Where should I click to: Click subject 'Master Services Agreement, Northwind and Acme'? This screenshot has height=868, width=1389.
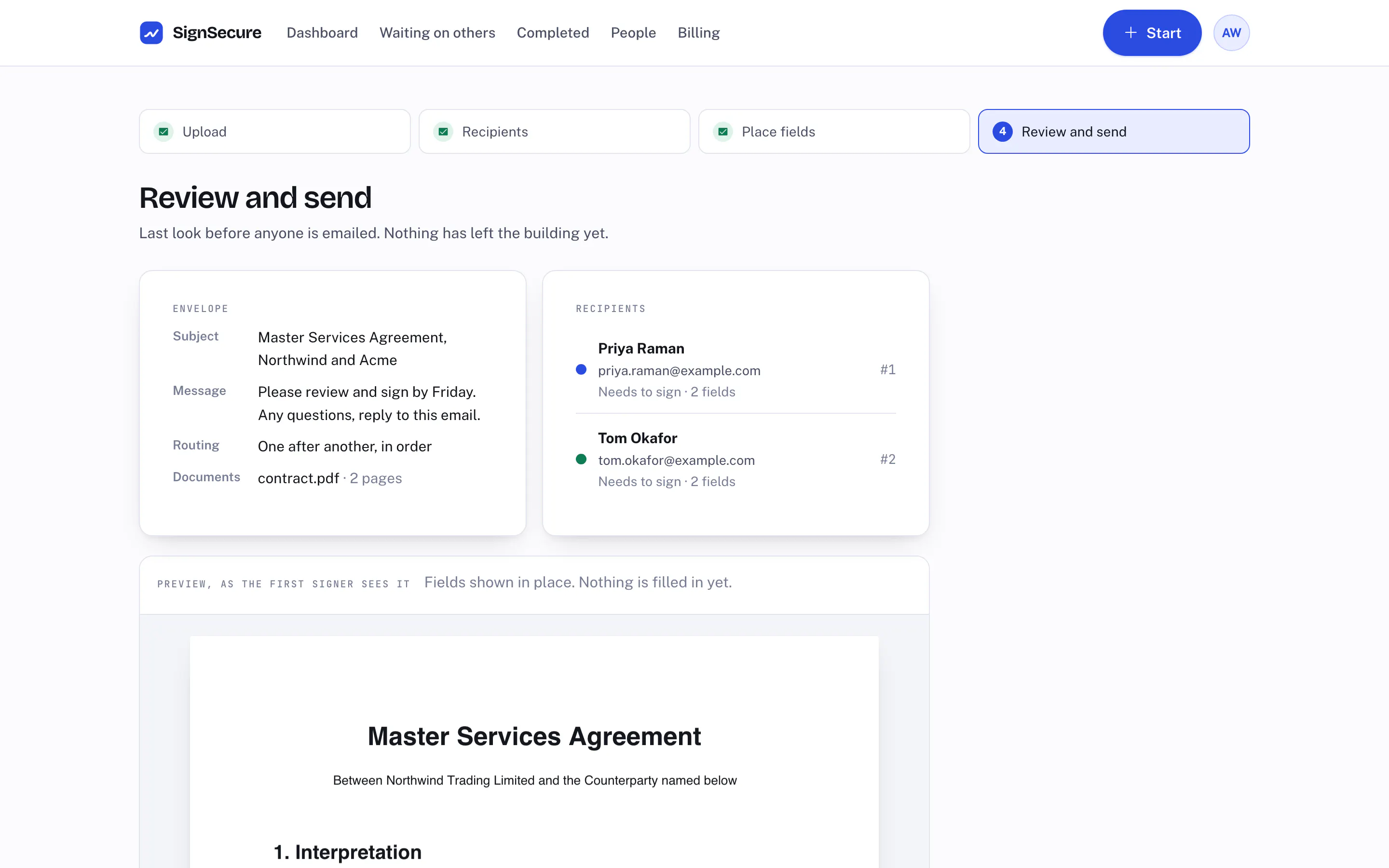click(x=353, y=349)
